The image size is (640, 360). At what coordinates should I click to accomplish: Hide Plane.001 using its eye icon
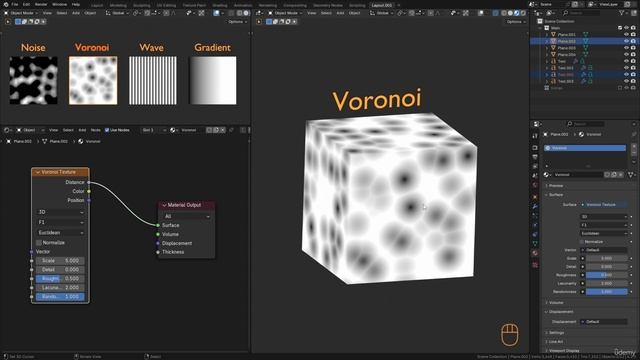tap(626, 35)
